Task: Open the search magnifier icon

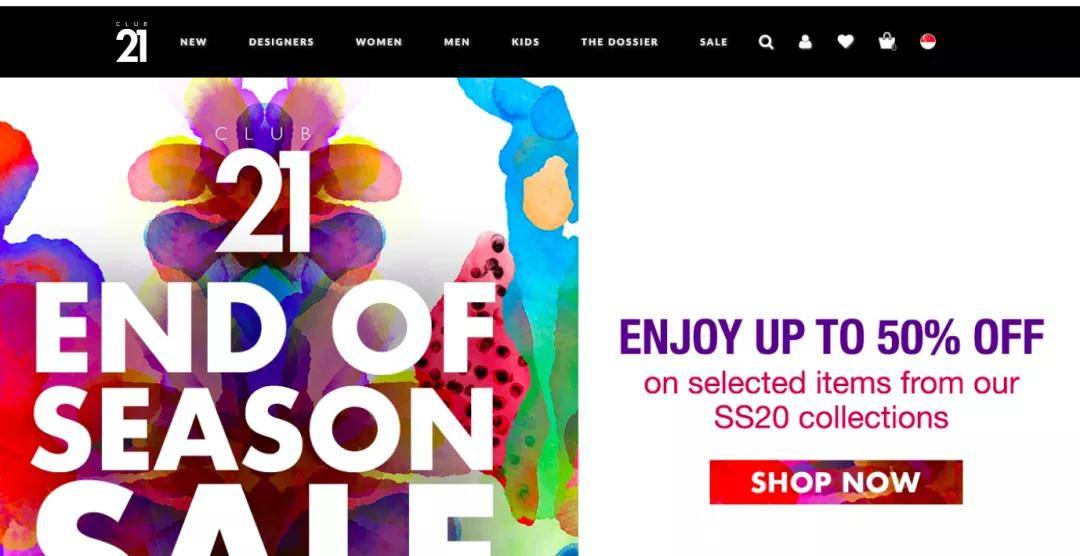Action: tap(766, 42)
